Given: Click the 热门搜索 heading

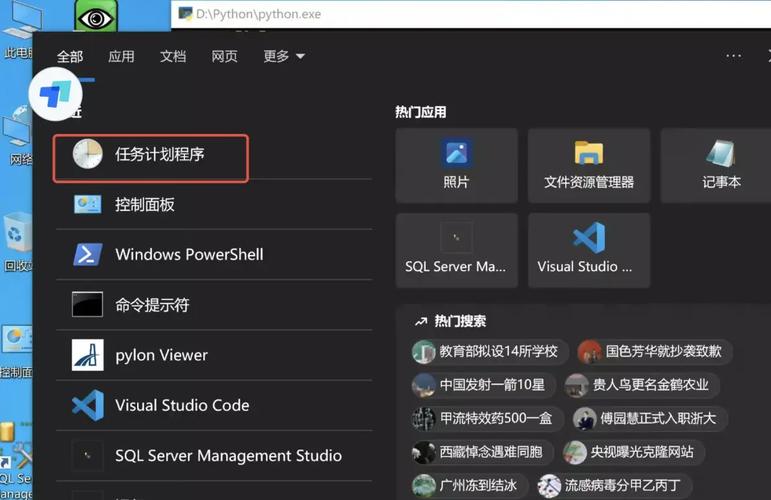Looking at the screenshot, I should (460, 321).
